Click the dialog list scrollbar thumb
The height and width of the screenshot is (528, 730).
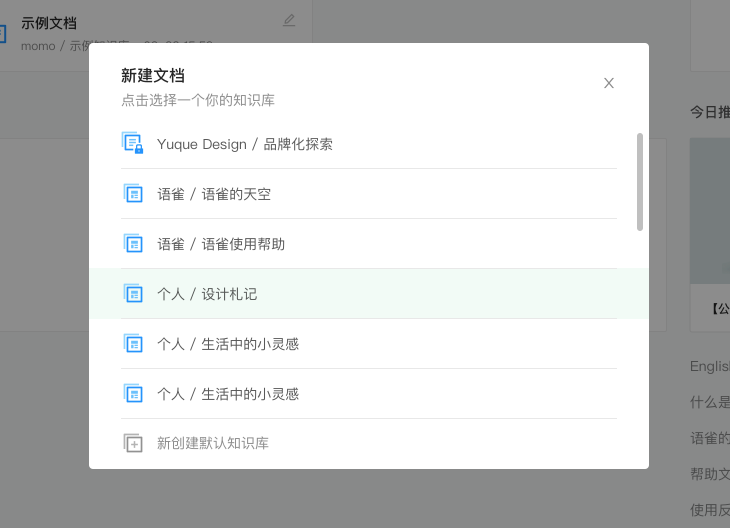(x=640, y=182)
